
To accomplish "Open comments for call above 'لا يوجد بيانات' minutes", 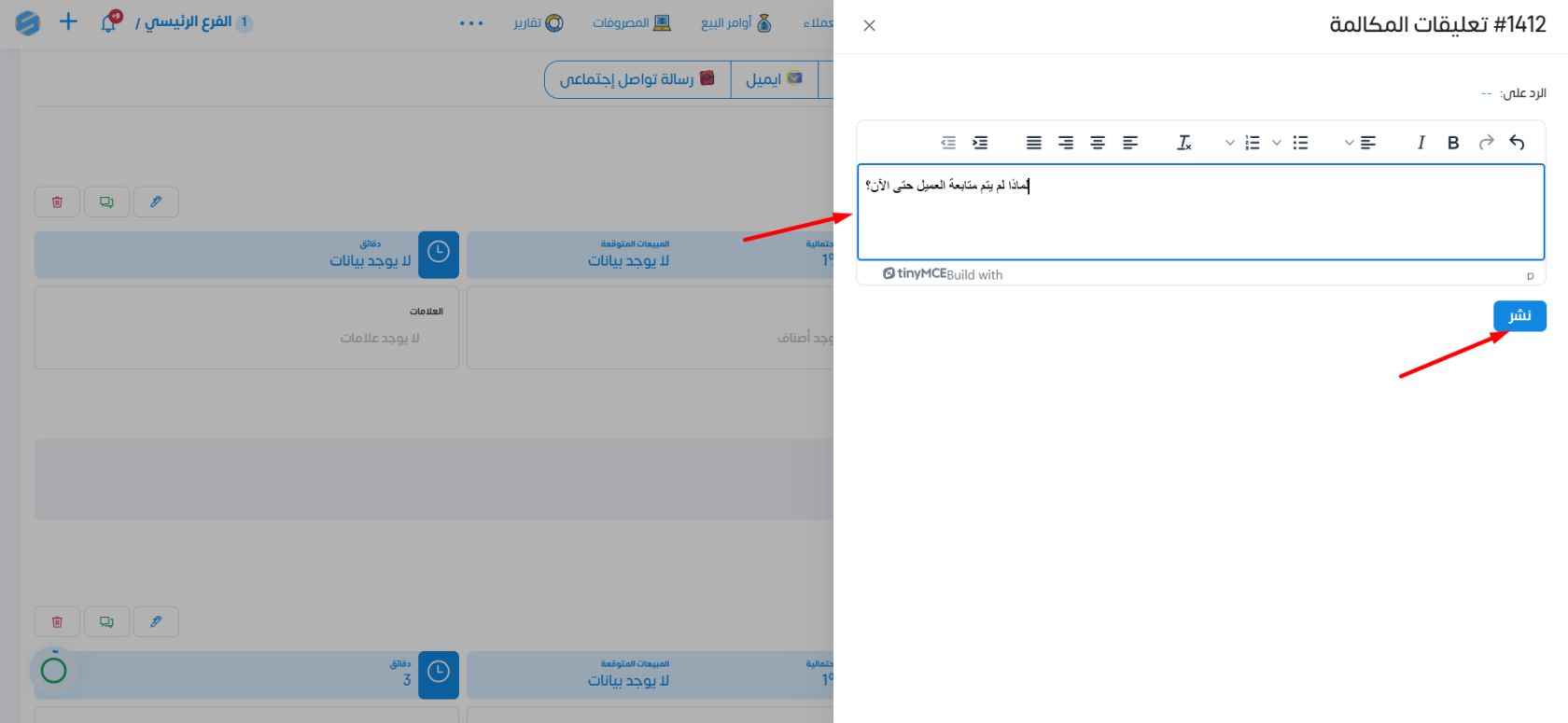I will coord(106,202).
